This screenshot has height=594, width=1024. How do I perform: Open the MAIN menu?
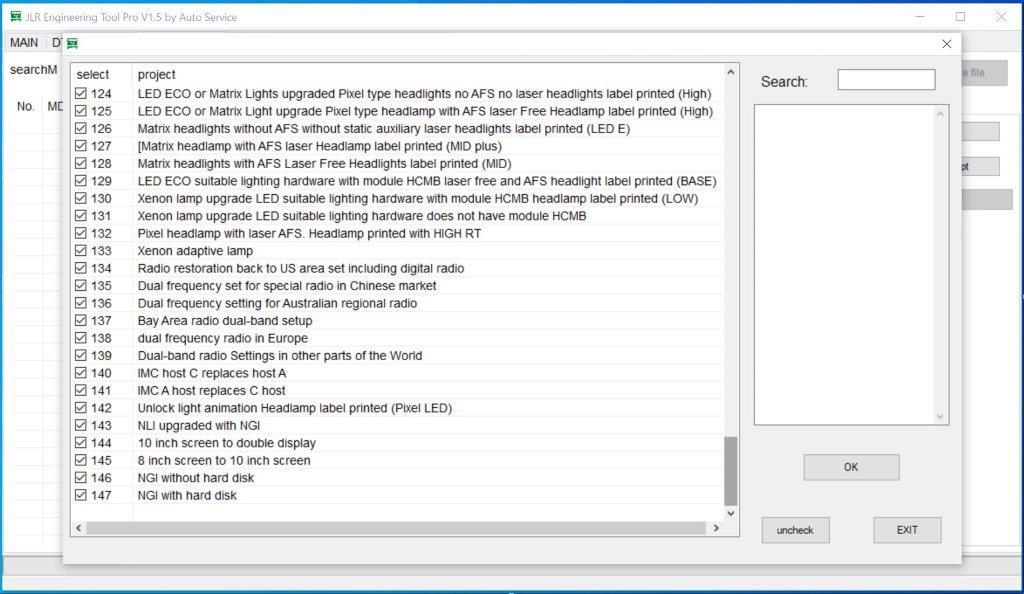(x=24, y=43)
